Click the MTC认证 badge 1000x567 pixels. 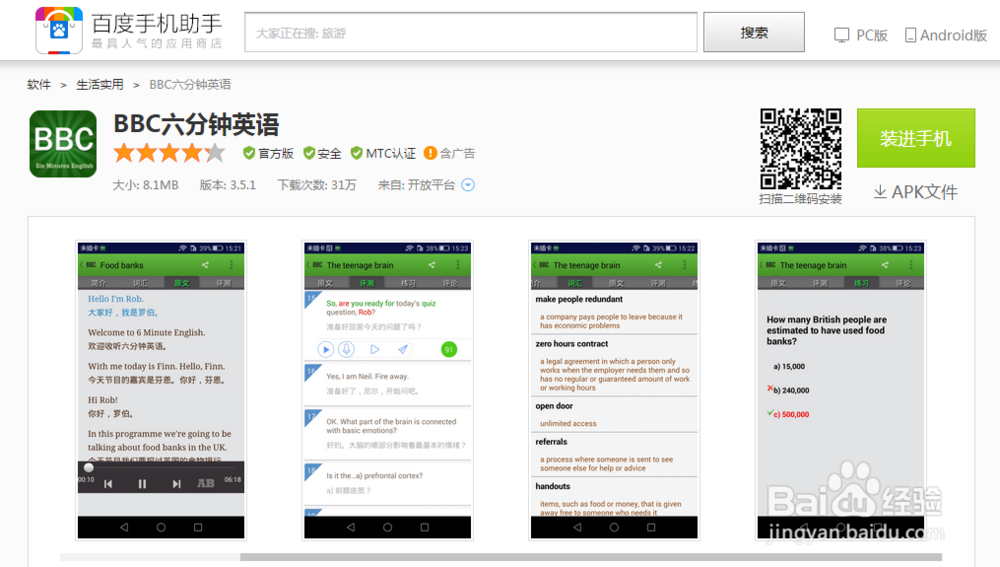[383, 153]
